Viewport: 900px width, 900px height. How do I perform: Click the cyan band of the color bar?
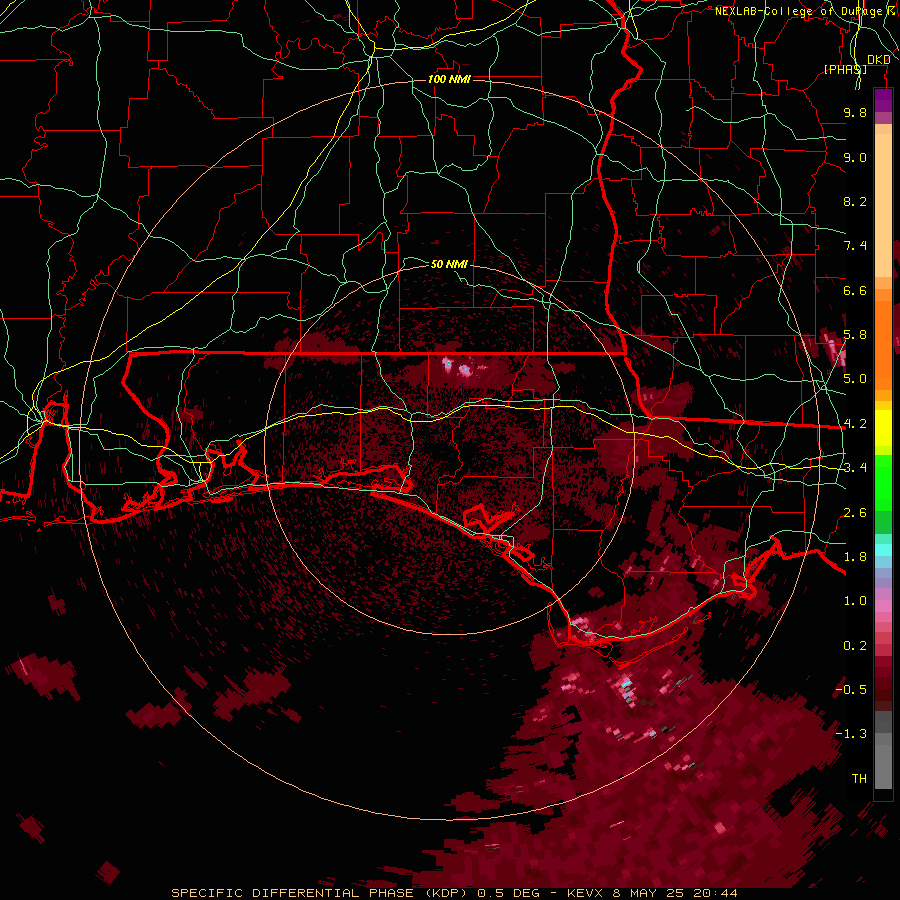tap(883, 549)
